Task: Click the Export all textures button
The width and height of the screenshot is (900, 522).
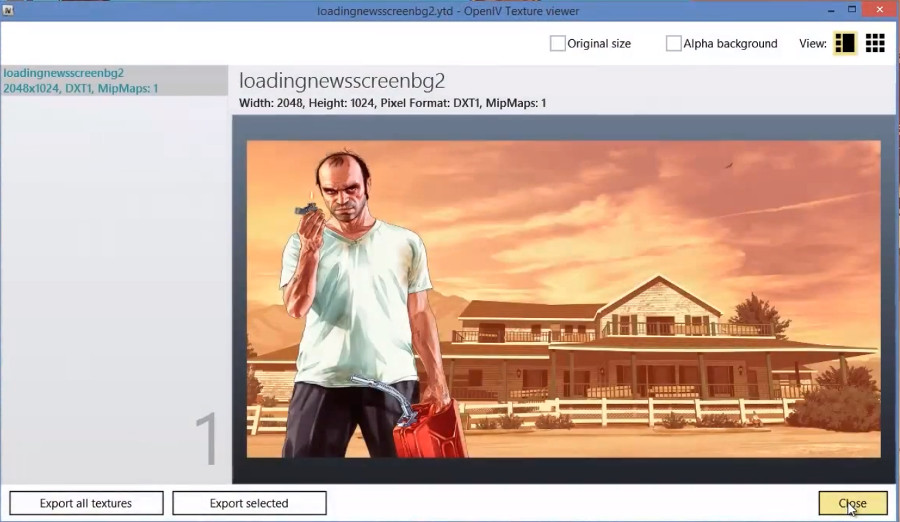Action: pyautogui.click(x=86, y=503)
